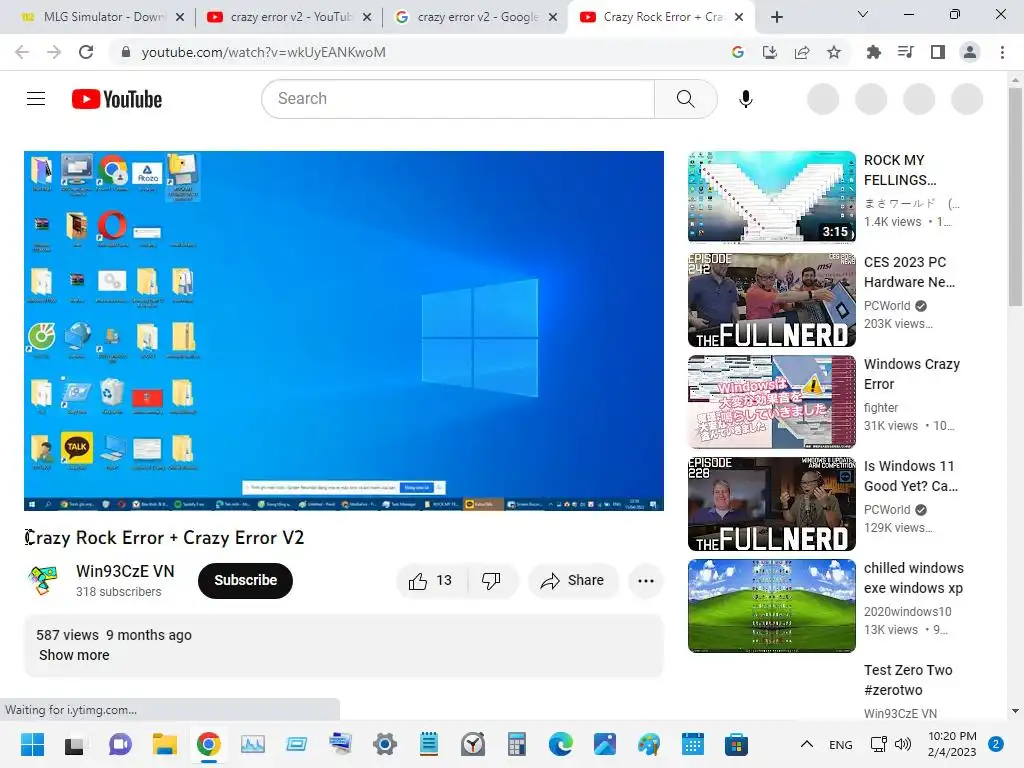Screen dimensions: 1024x768
Task: Open clock and date 10:20 PM
Action: pyautogui.click(x=952, y=744)
